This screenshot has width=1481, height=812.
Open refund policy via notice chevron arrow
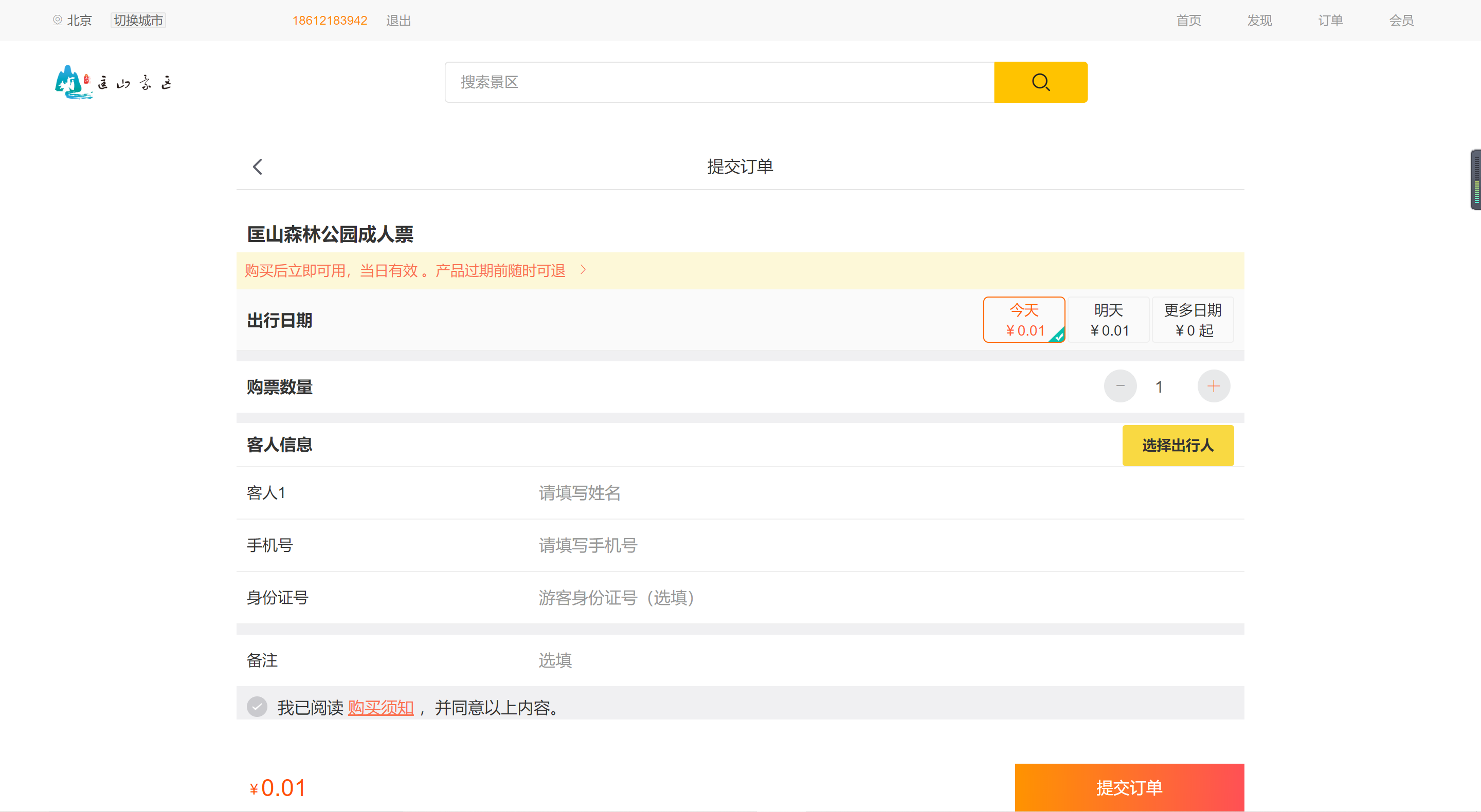click(584, 270)
